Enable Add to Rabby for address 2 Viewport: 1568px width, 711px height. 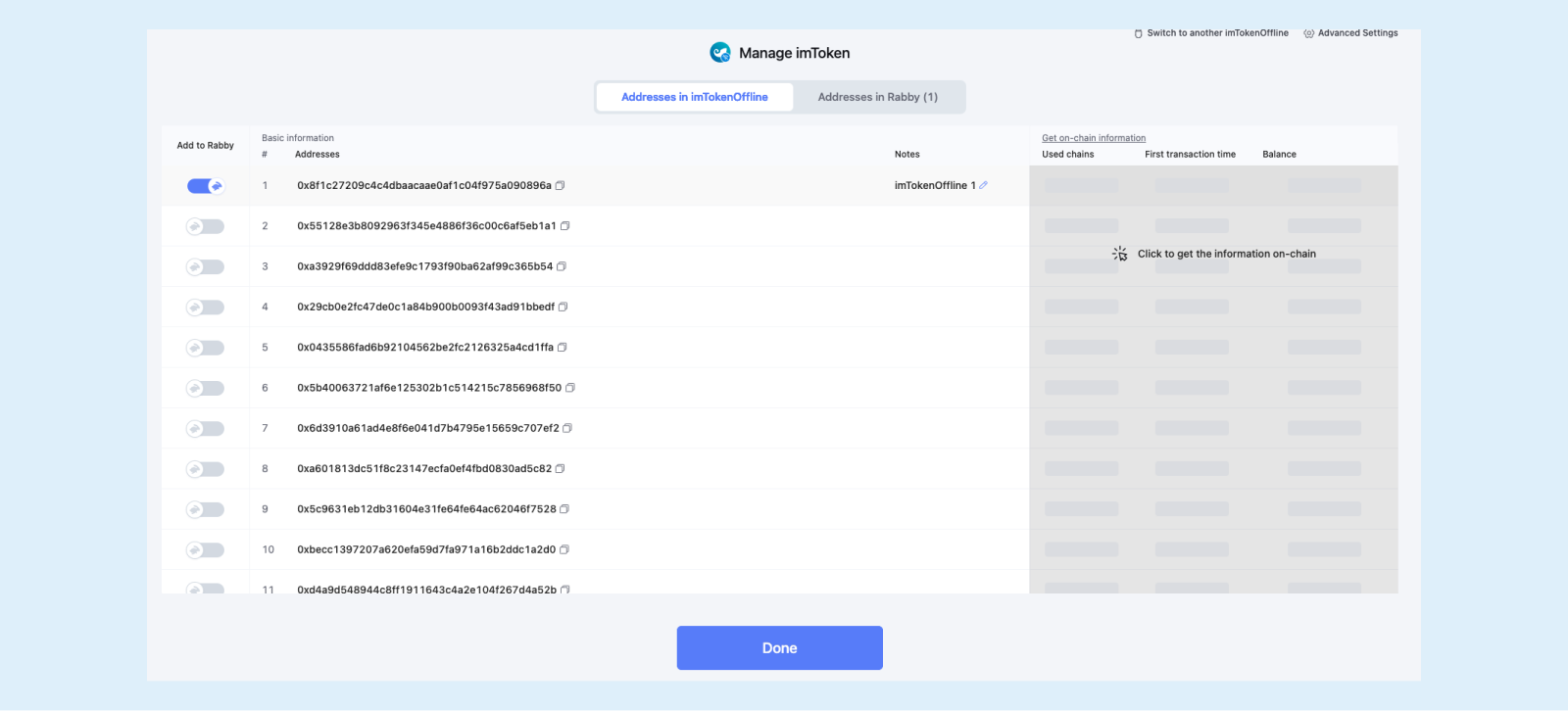[x=206, y=226]
